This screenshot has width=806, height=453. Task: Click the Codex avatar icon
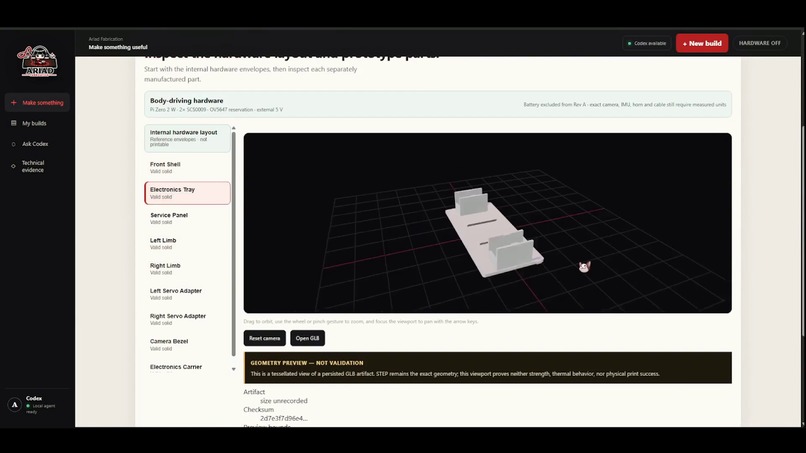pyautogui.click(x=14, y=405)
